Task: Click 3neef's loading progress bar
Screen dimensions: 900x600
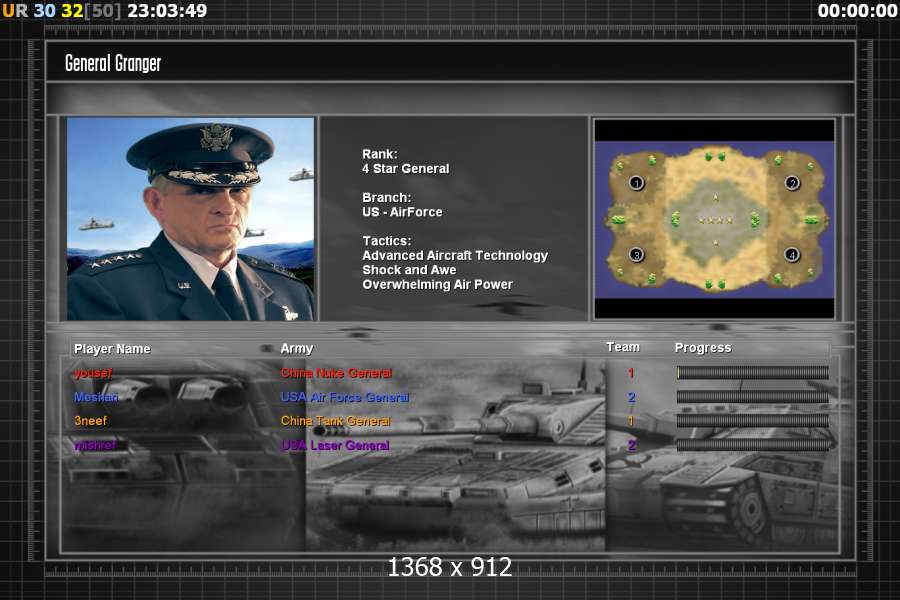Action: tap(752, 421)
